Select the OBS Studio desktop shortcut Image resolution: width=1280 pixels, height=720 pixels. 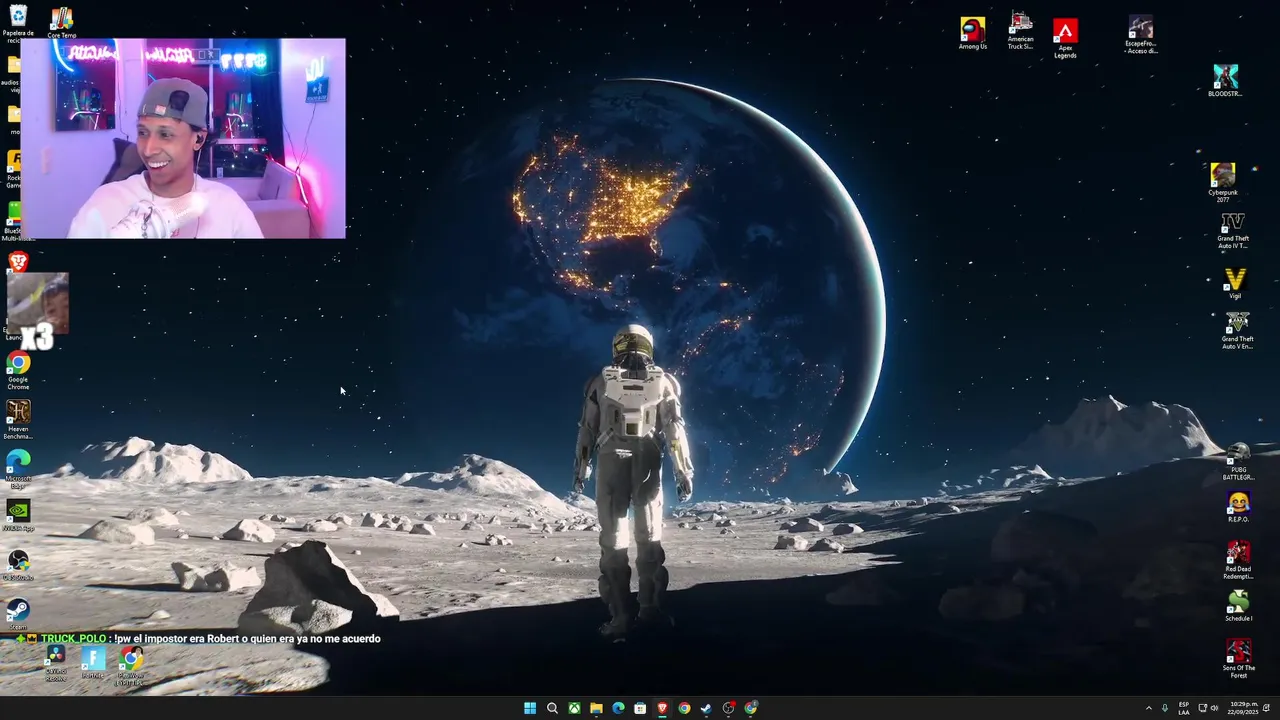click(x=18, y=565)
